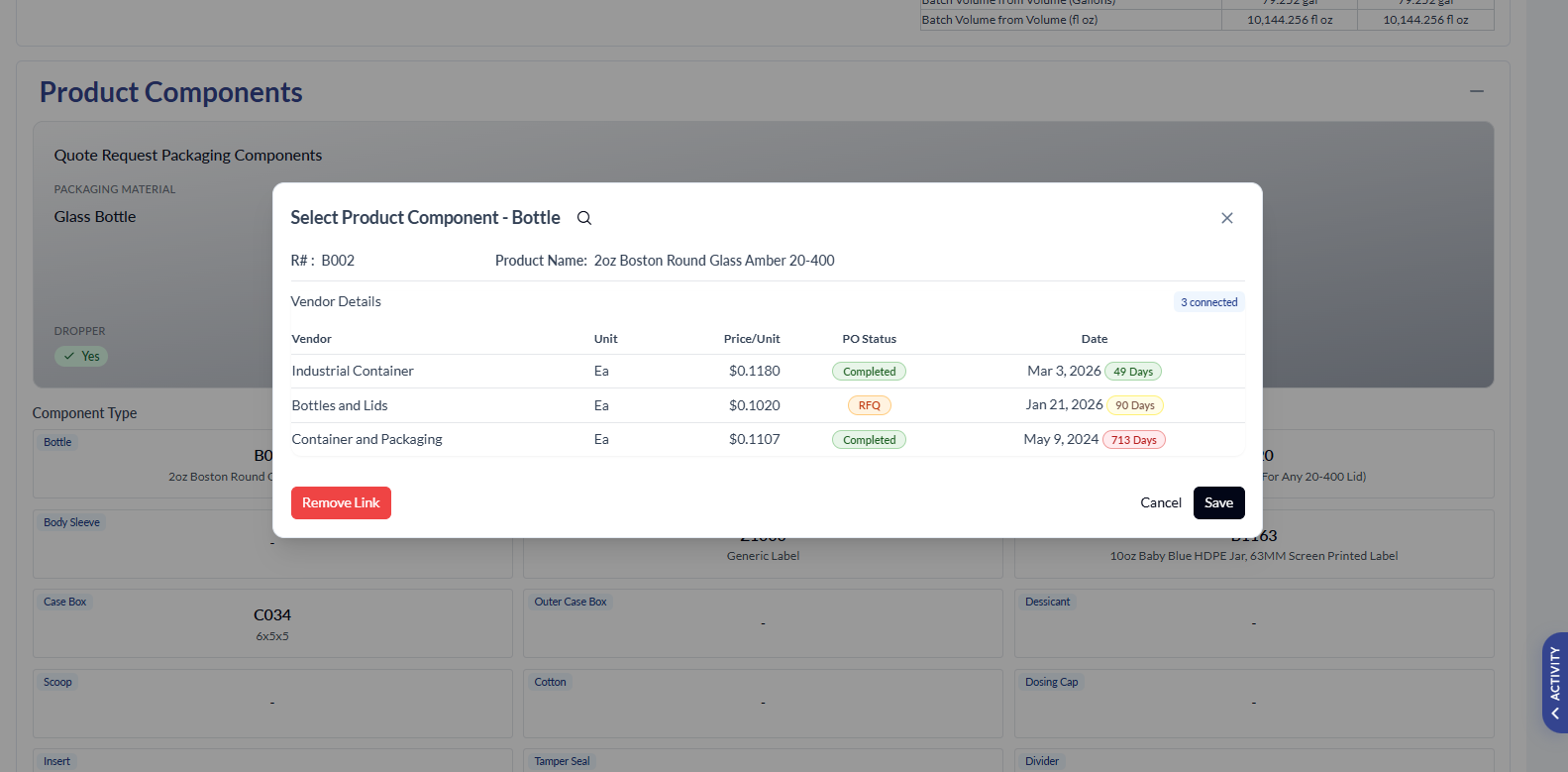Click the $0.1180 price cell
1568x772 pixels.
pyautogui.click(x=755, y=371)
